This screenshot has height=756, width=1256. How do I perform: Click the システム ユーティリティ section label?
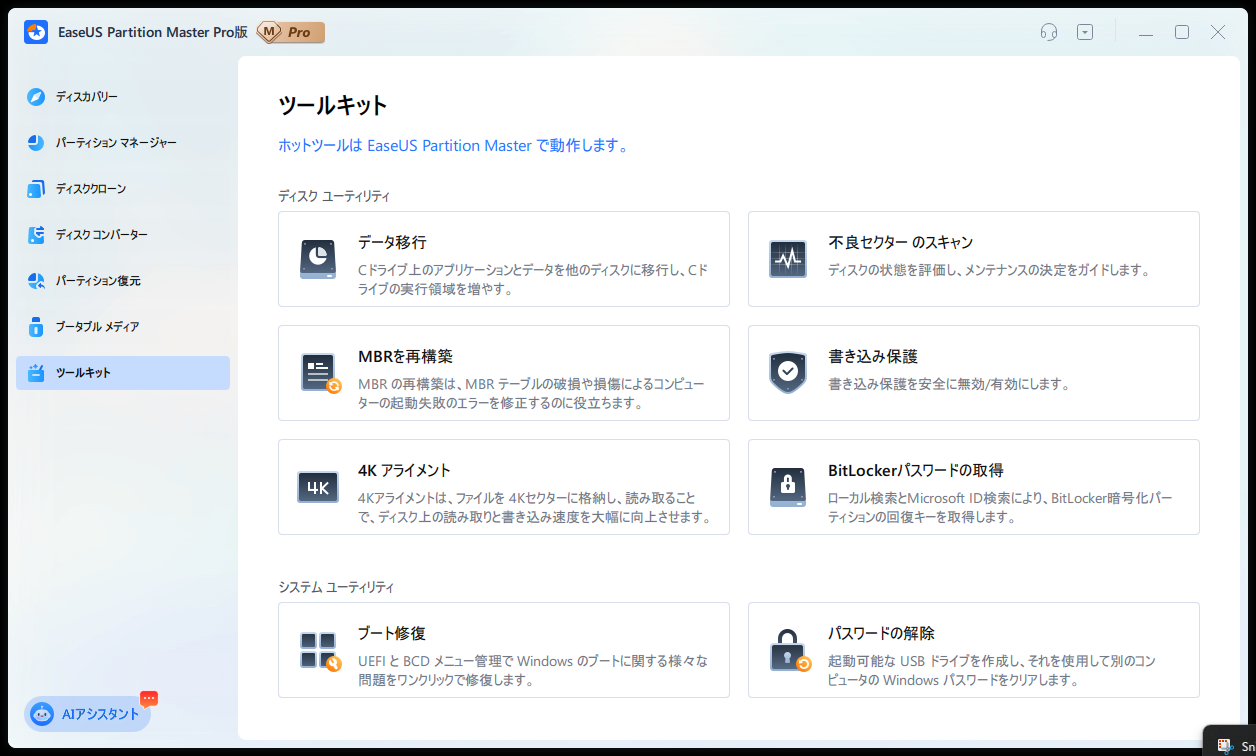click(336, 587)
